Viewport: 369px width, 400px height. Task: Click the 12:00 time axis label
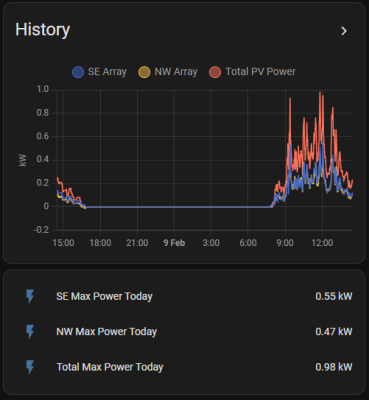pos(322,243)
